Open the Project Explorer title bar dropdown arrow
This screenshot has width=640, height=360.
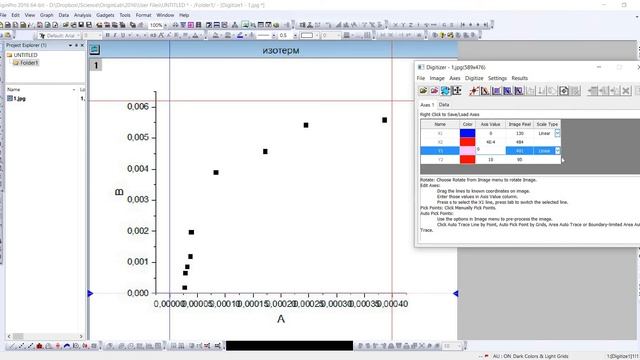click(x=70, y=45)
